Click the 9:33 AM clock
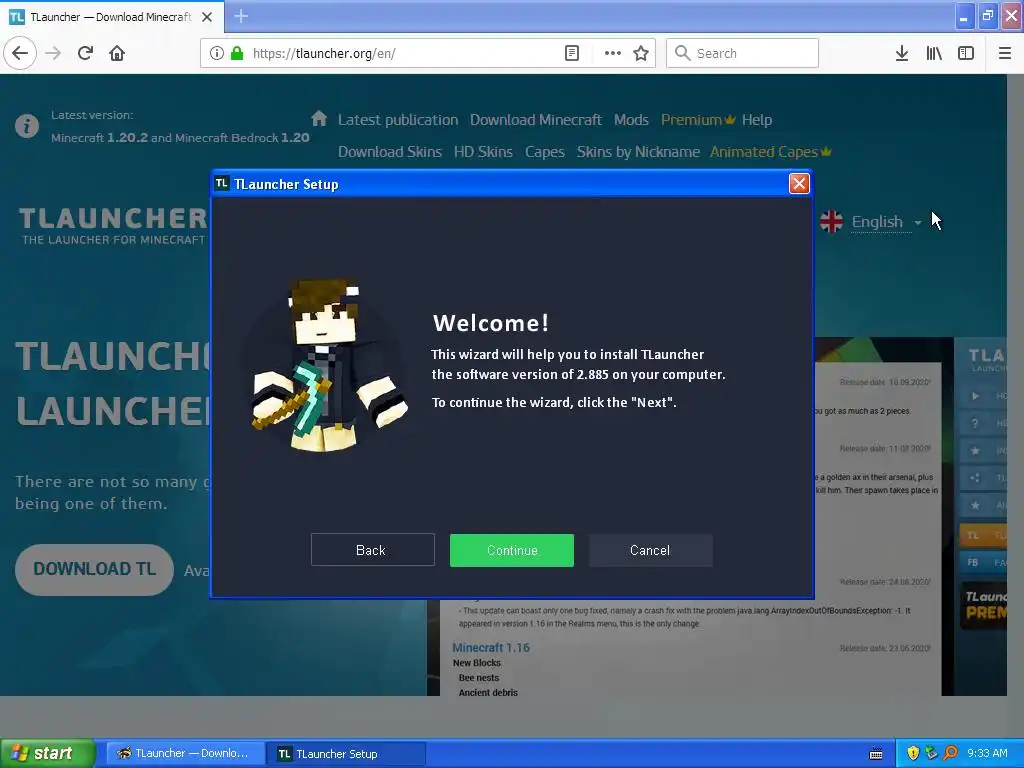The image size is (1024, 768). pos(987,753)
